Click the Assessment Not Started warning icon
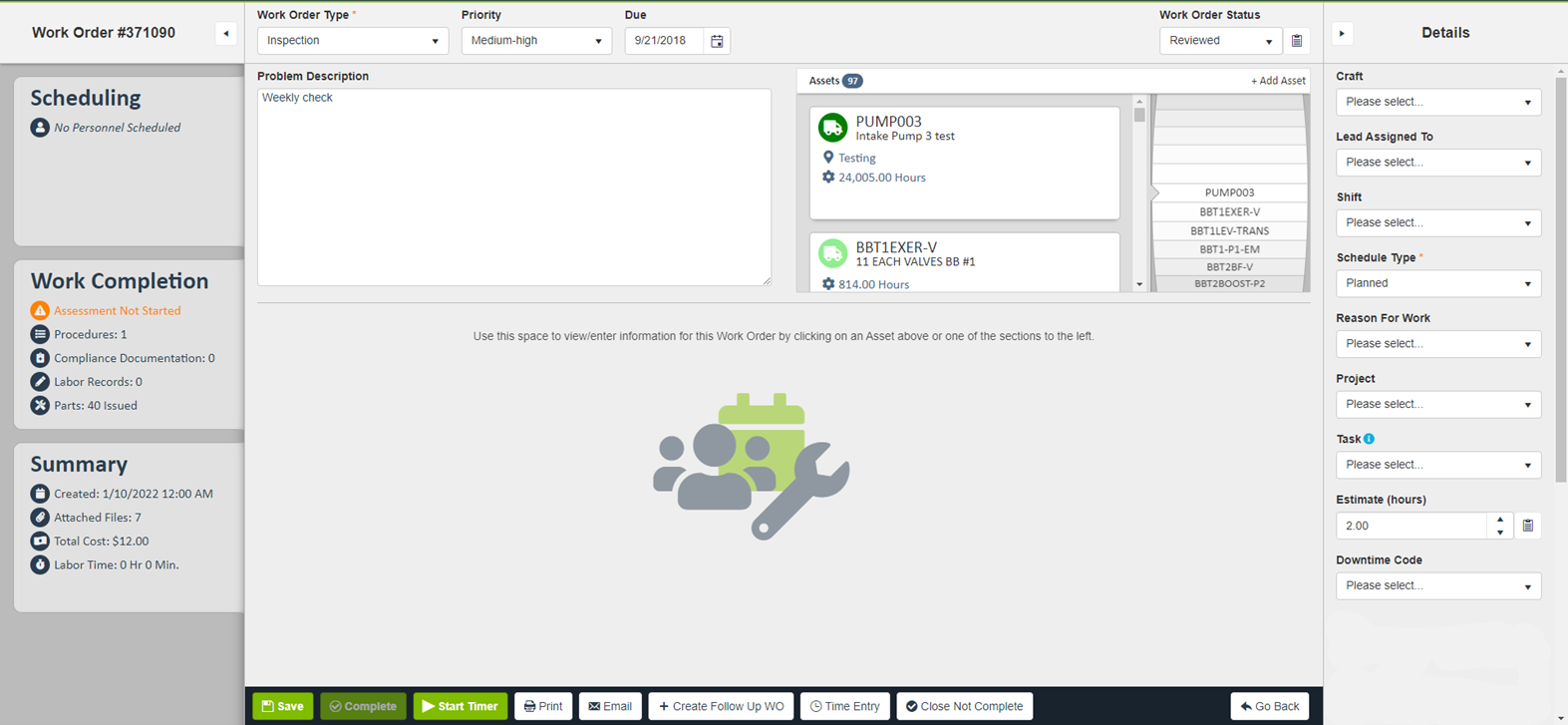 tap(40, 311)
